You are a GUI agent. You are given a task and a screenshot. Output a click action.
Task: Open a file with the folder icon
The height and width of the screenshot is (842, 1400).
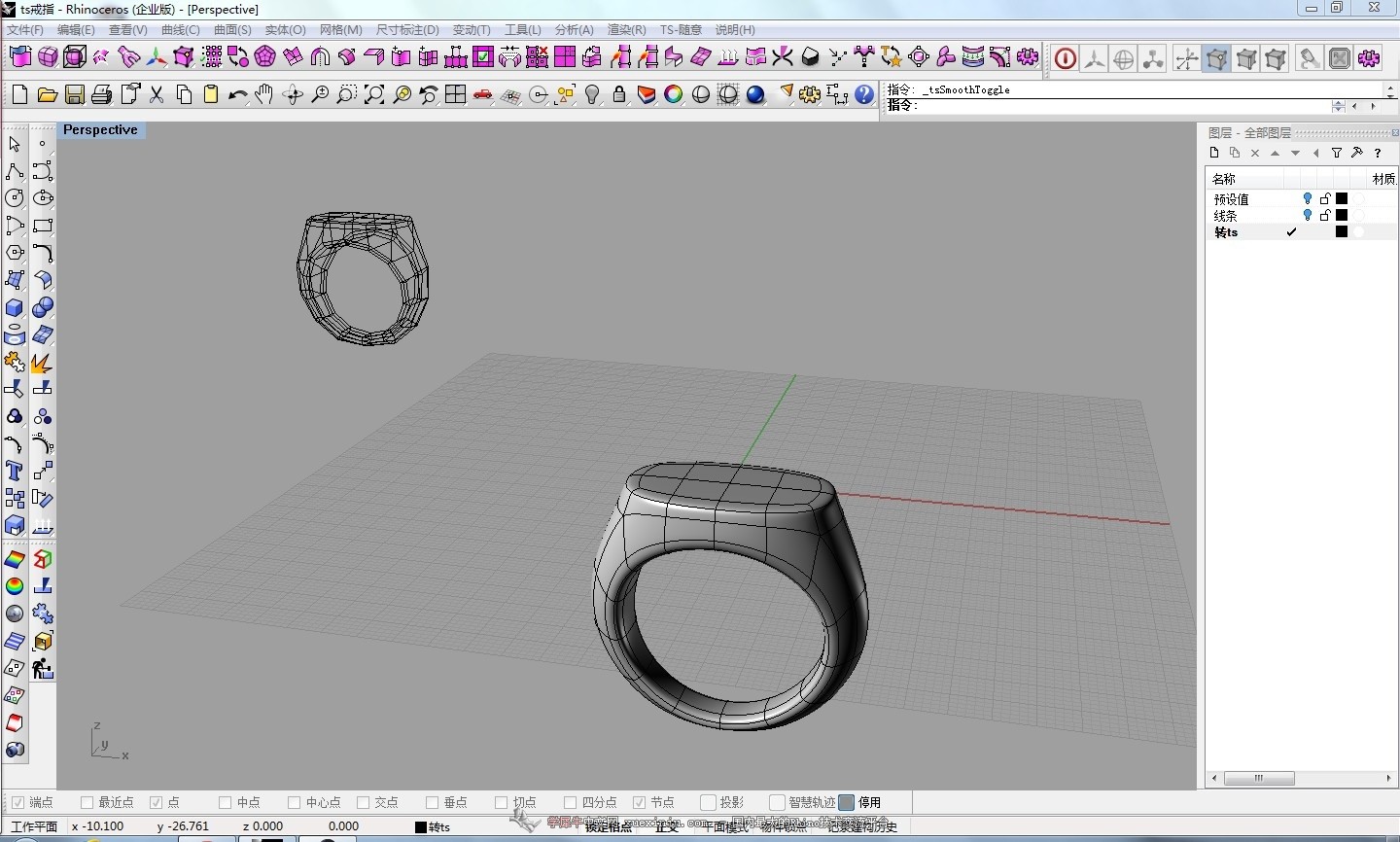click(x=47, y=94)
